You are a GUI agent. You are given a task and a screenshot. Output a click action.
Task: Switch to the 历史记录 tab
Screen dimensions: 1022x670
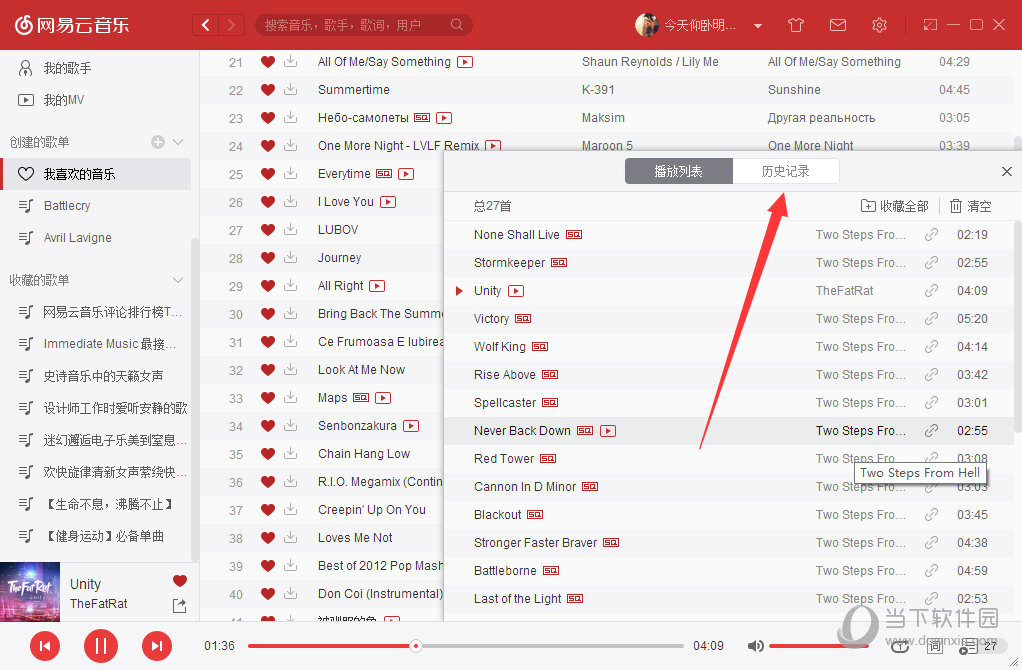tap(785, 171)
